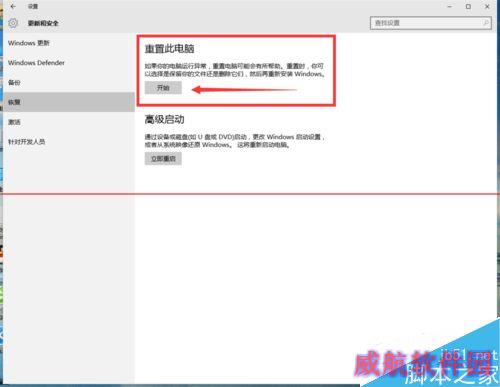Click 立即重启 button under 高级启动
The width and height of the screenshot is (500, 387).
(163, 159)
